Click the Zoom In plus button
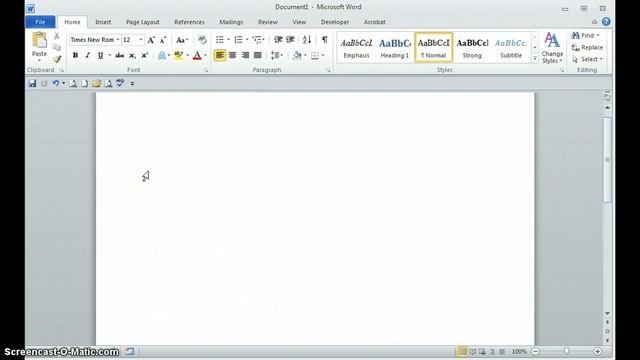Viewport: 640px width, 360px height. pyautogui.click(x=597, y=351)
